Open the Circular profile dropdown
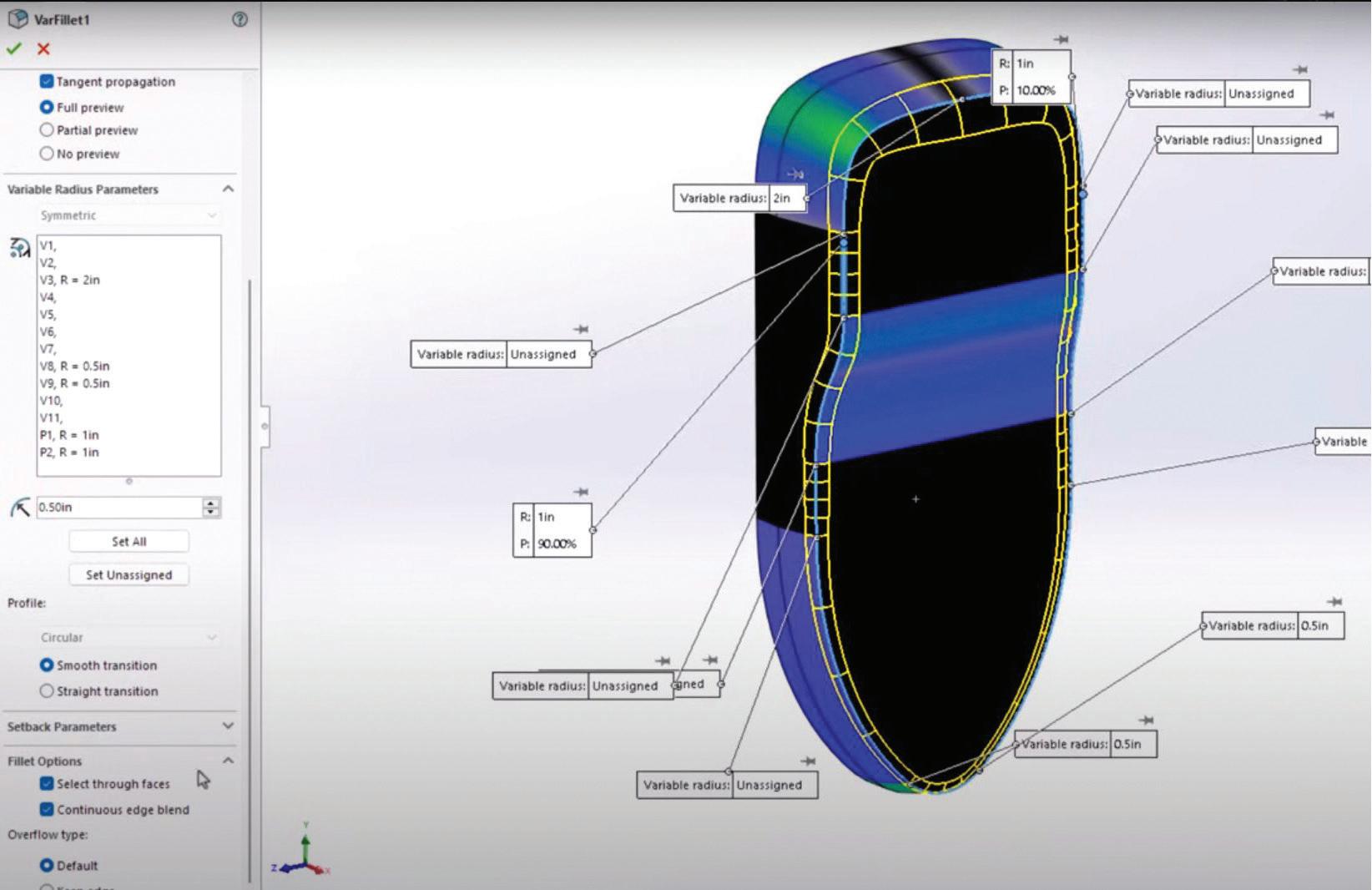The image size is (1372, 890). (x=129, y=637)
